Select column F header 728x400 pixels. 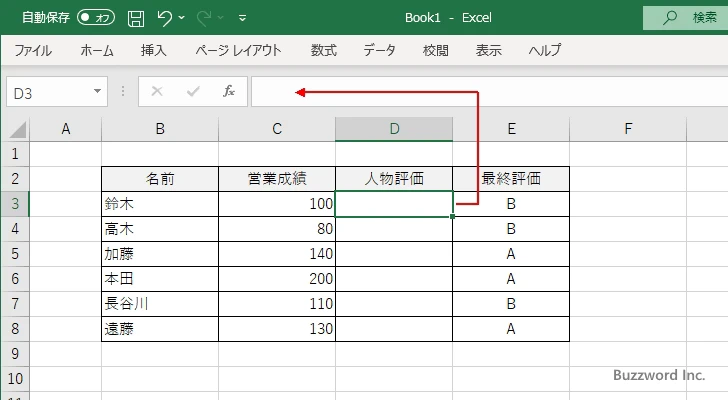628,129
